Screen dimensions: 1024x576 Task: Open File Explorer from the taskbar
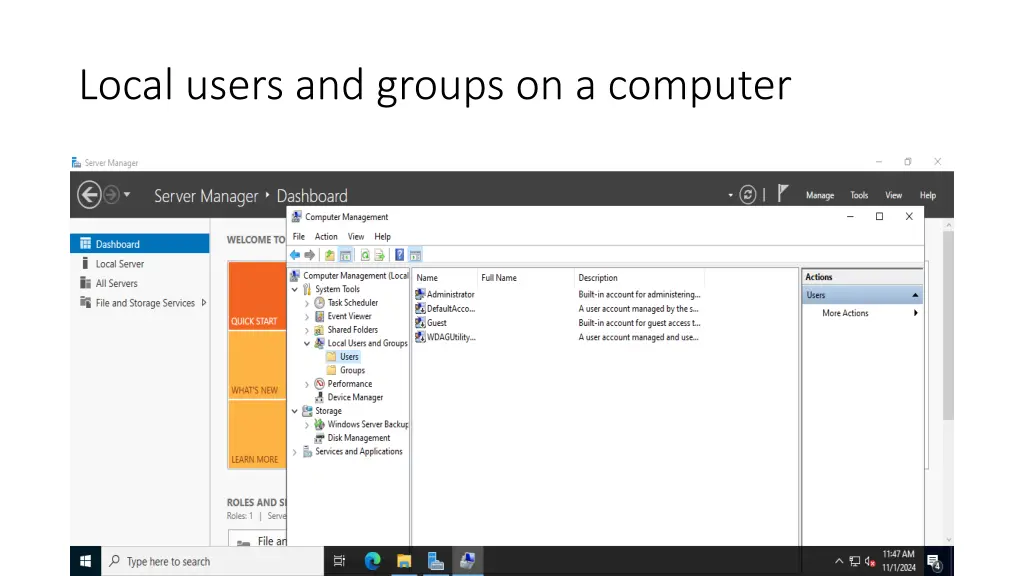(x=404, y=561)
